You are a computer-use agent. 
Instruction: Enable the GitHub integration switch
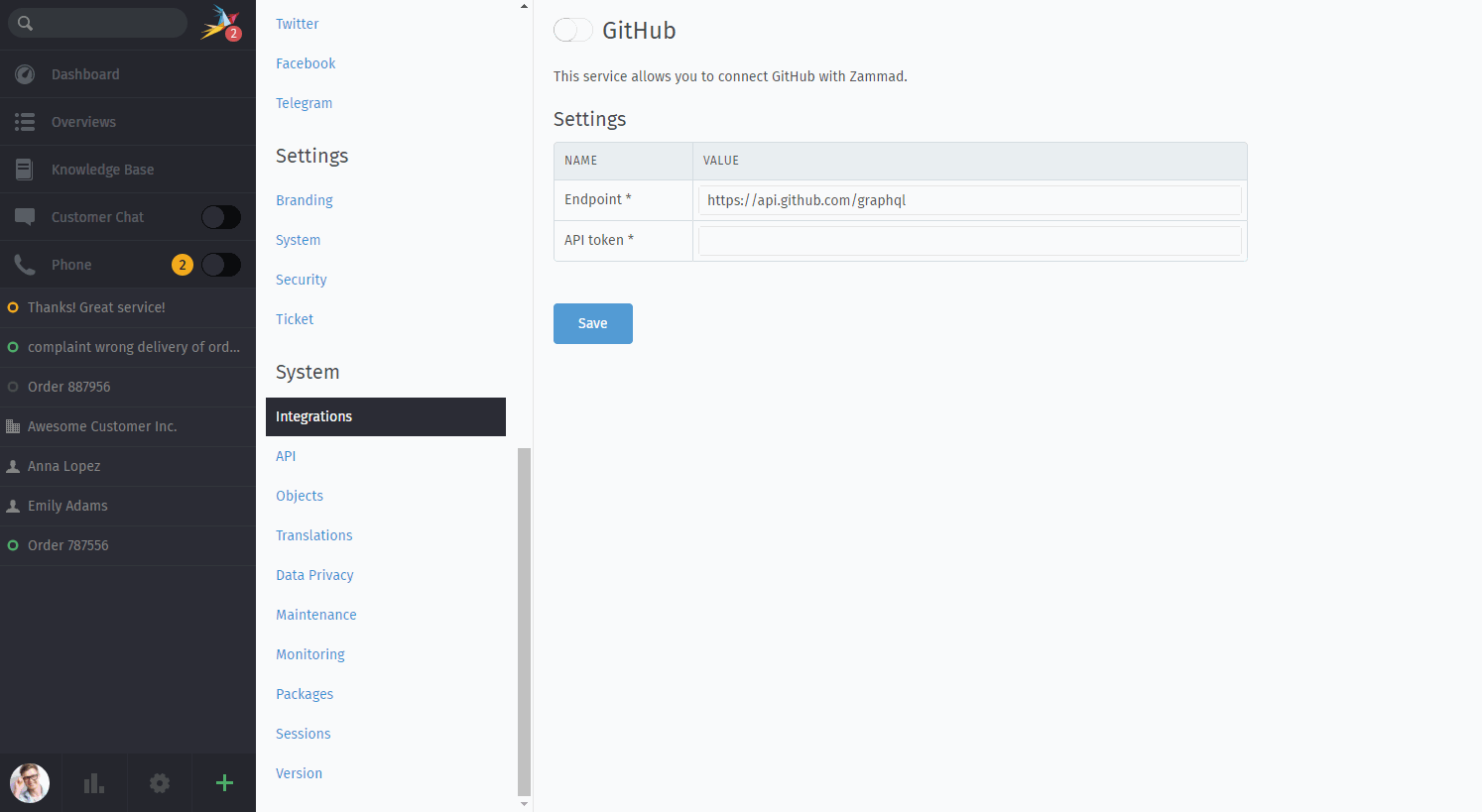tap(573, 31)
